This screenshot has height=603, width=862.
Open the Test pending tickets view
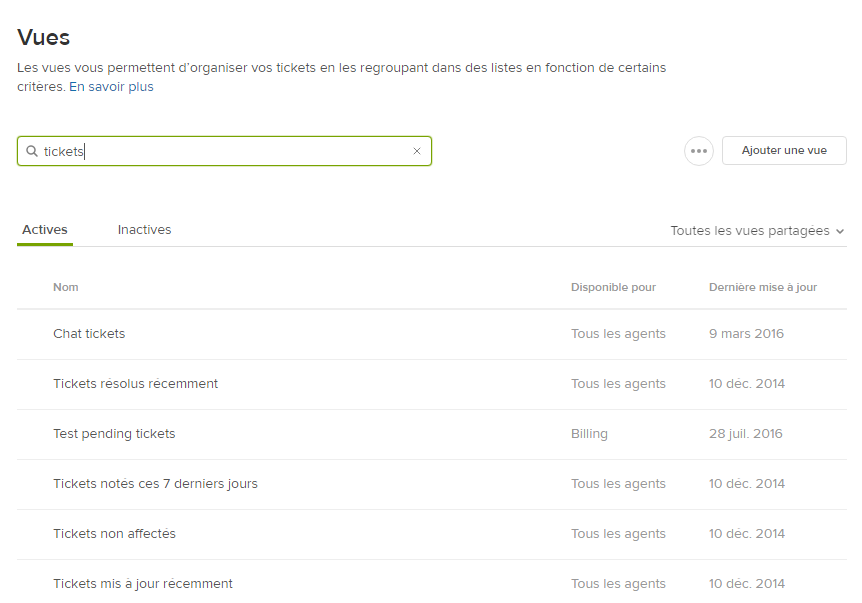(114, 434)
